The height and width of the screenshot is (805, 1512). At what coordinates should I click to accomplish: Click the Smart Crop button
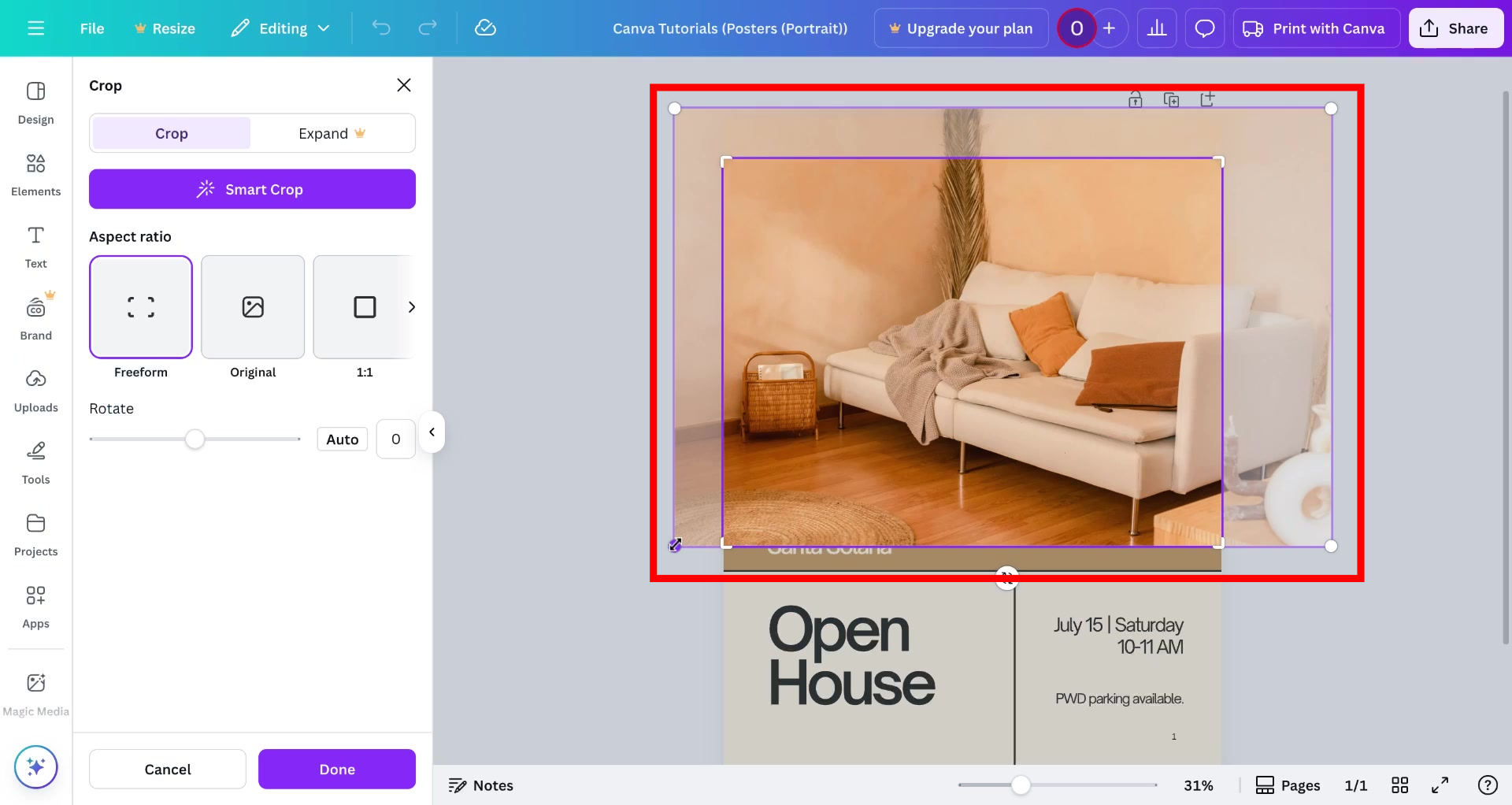pyautogui.click(x=252, y=189)
